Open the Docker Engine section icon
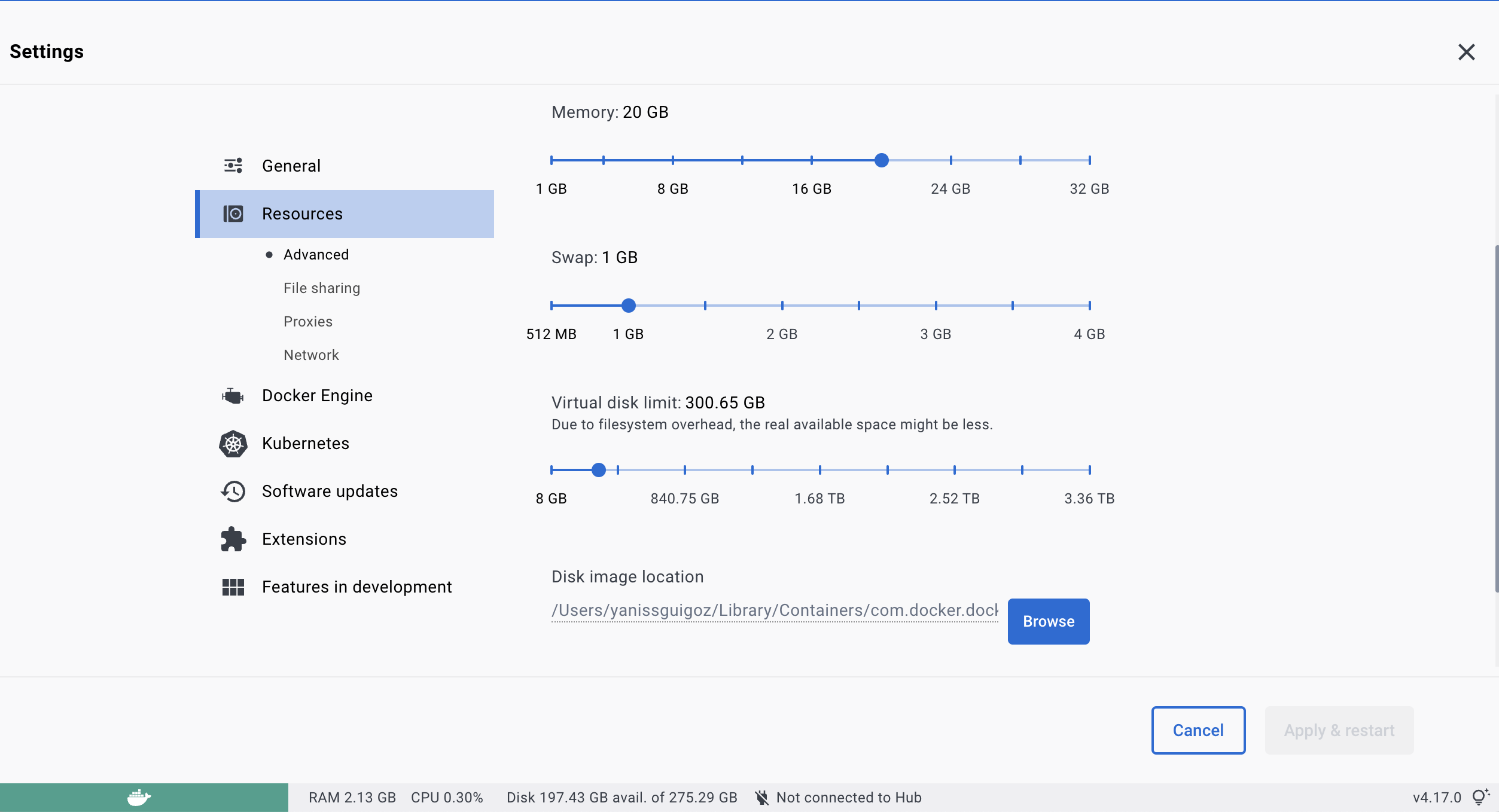Viewport: 1499px width, 812px height. [233, 395]
